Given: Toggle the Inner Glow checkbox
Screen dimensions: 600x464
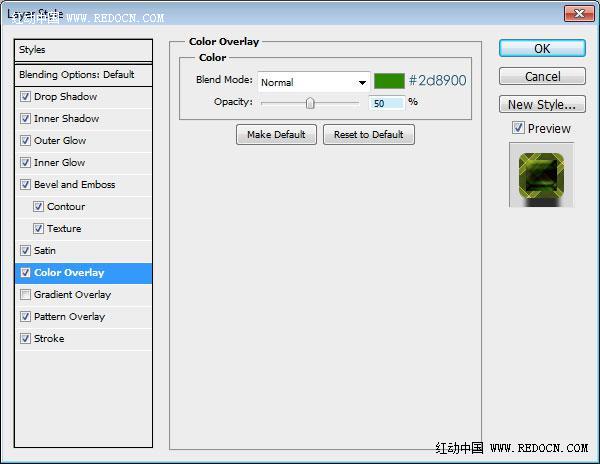Looking at the screenshot, I should pos(25,163).
